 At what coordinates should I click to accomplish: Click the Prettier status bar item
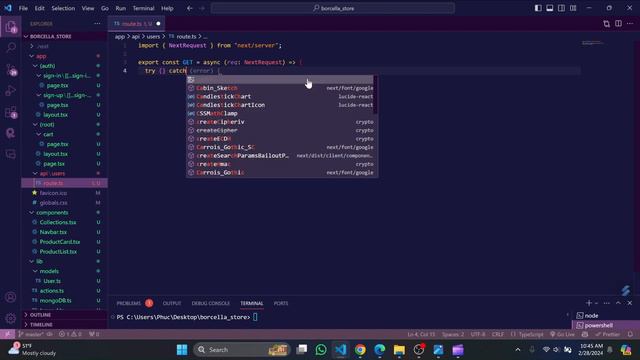[609, 334]
